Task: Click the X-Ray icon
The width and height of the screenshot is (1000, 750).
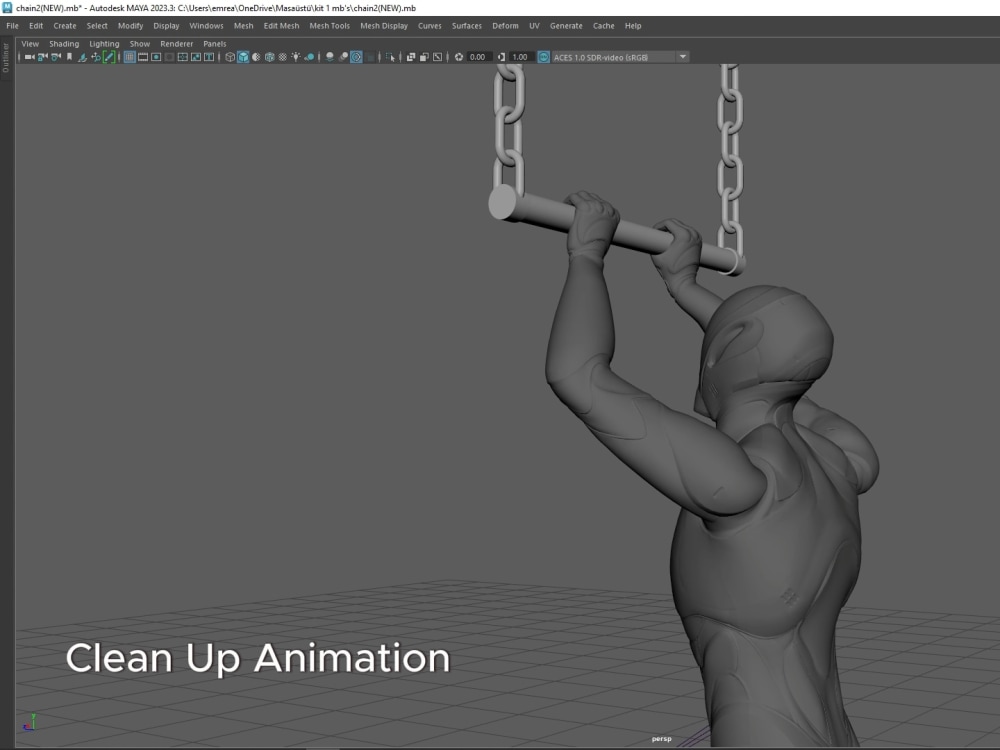Action: [411, 57]
